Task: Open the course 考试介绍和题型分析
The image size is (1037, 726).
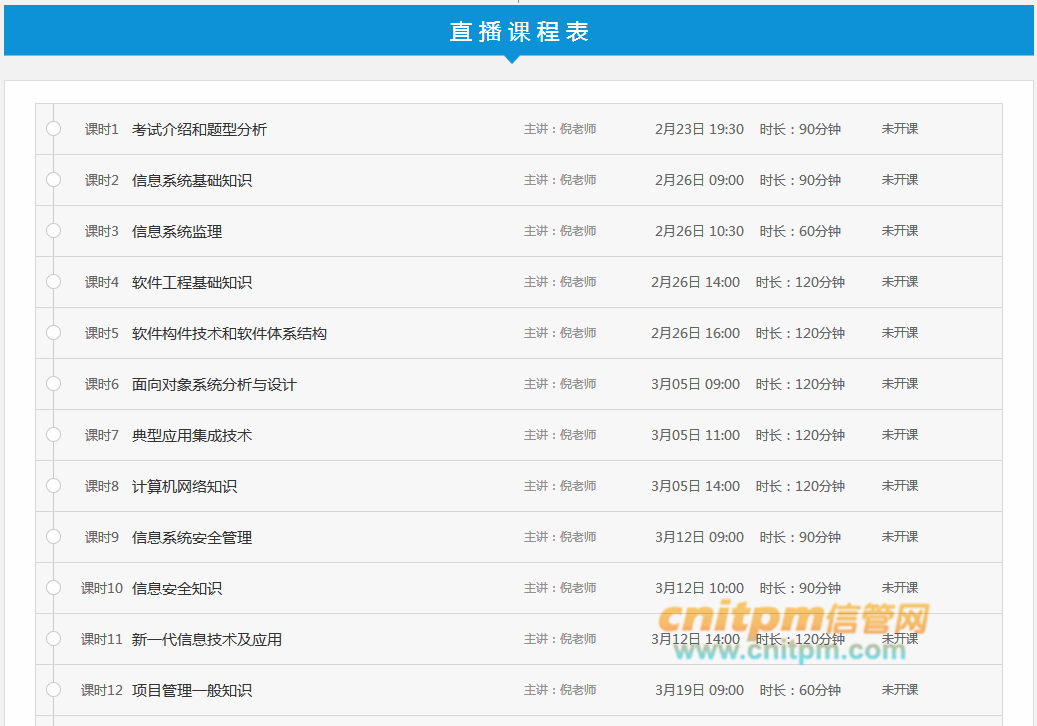Action: tap(199, 130)
